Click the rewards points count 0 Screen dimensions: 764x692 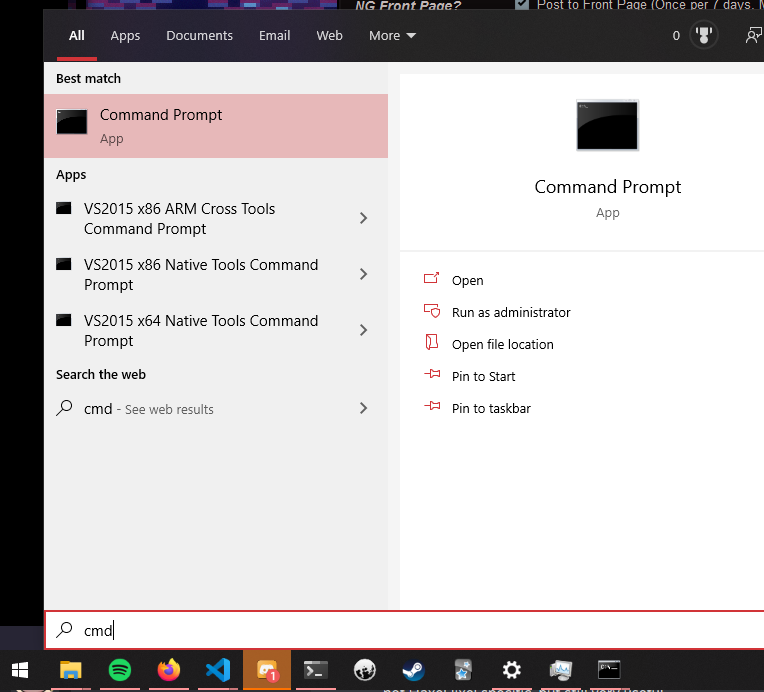pos(676,36)
